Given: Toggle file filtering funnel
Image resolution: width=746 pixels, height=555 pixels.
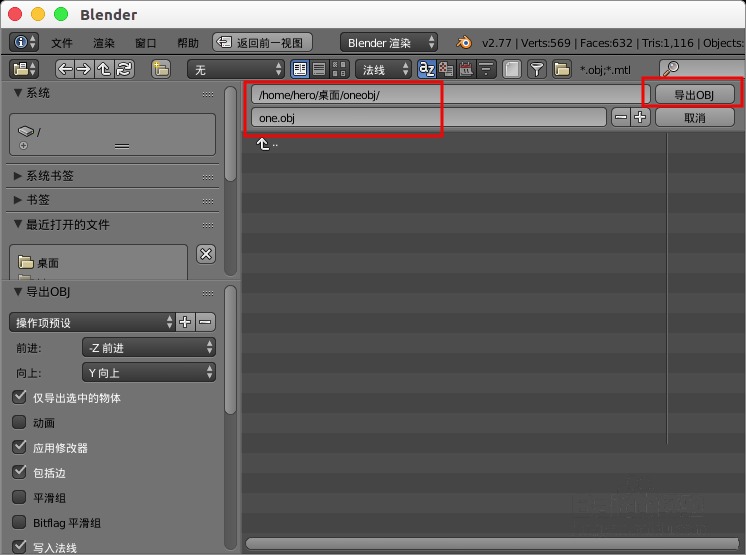Looking at the screenshot, I should click(537, 69).
